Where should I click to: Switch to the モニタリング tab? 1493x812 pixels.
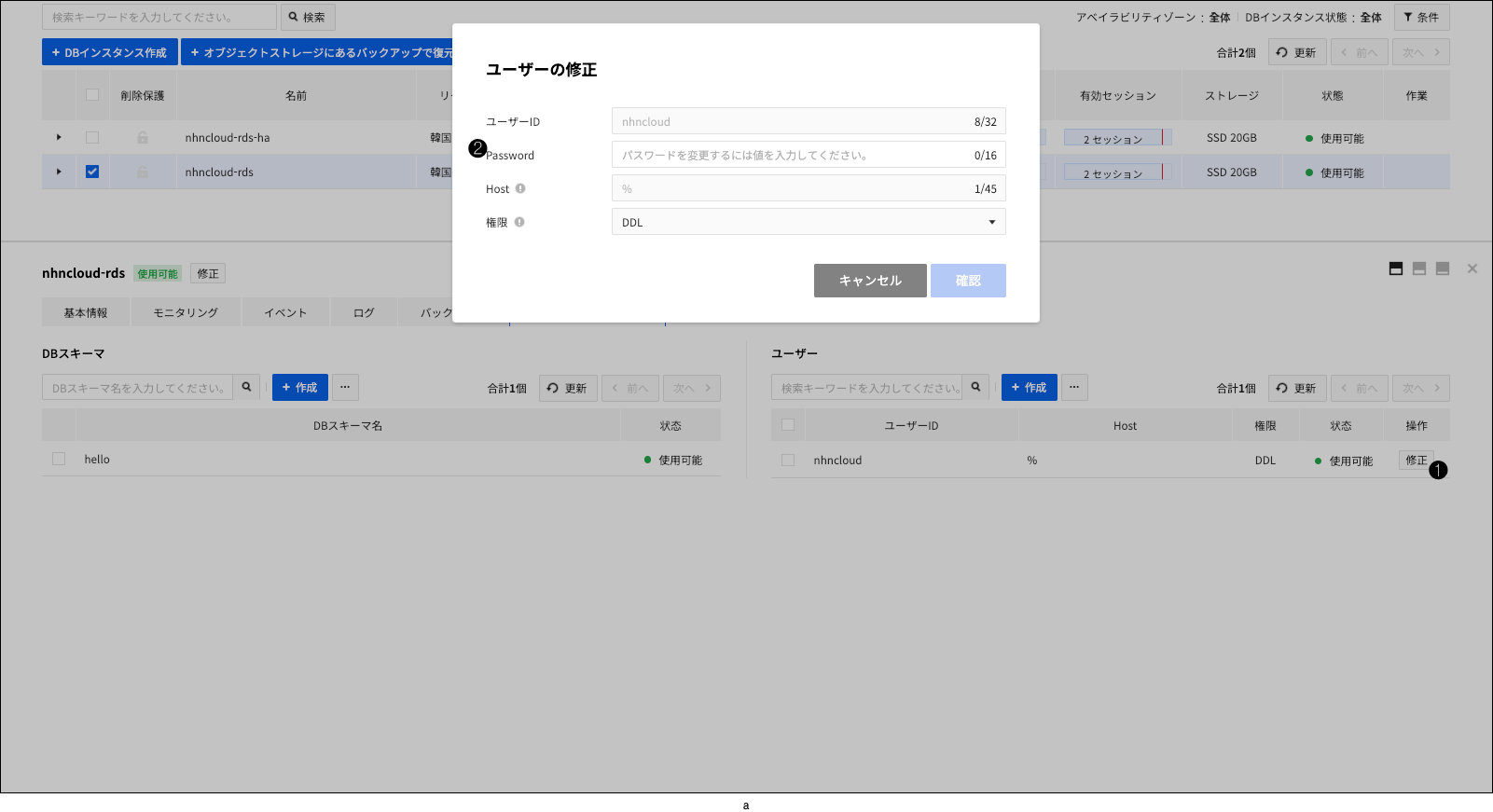[186, 312]
